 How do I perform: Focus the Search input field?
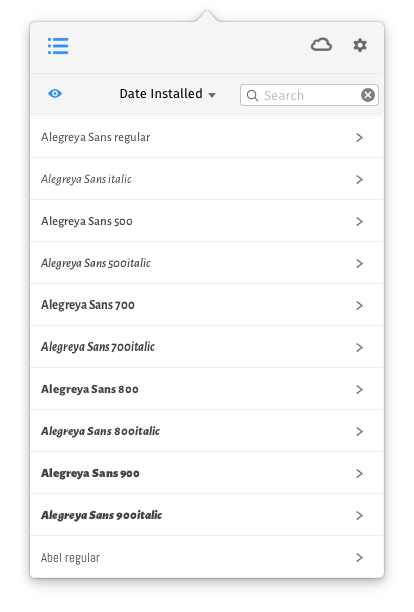pos(309,95)
